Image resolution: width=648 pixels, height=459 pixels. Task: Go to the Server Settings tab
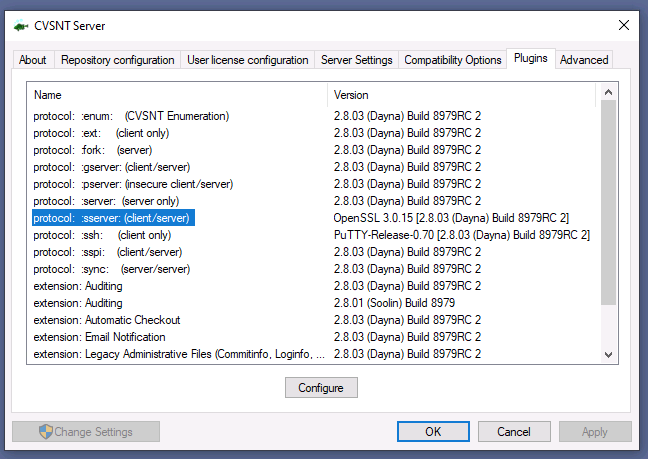point(357,60)
